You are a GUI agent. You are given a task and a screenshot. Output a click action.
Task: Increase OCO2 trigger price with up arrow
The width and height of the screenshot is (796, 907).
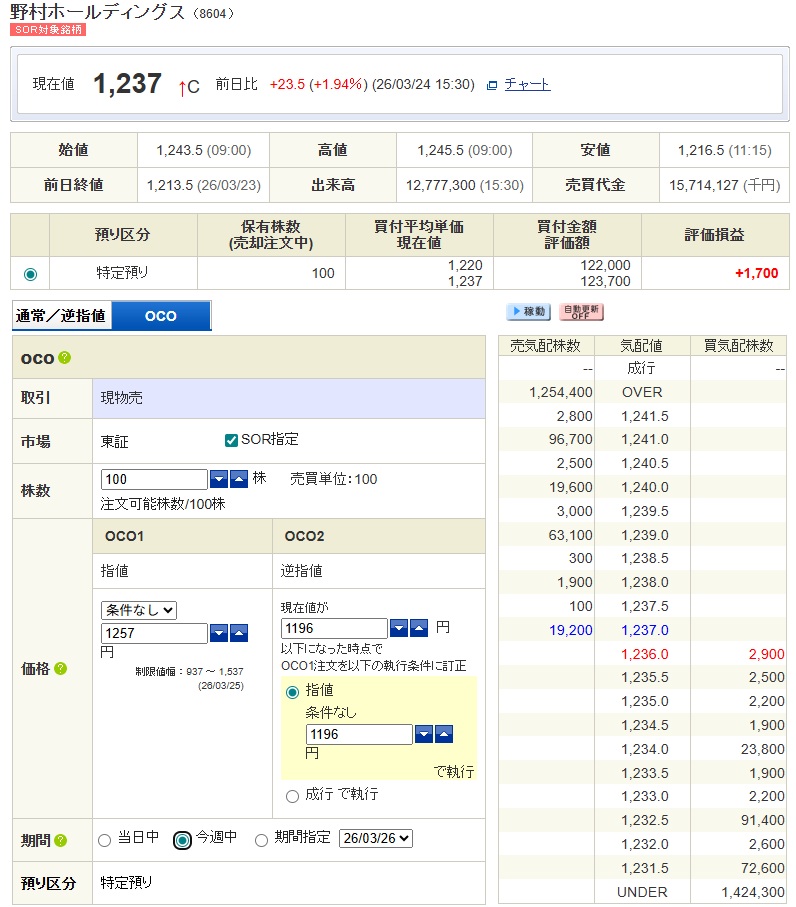coord(419,628)
